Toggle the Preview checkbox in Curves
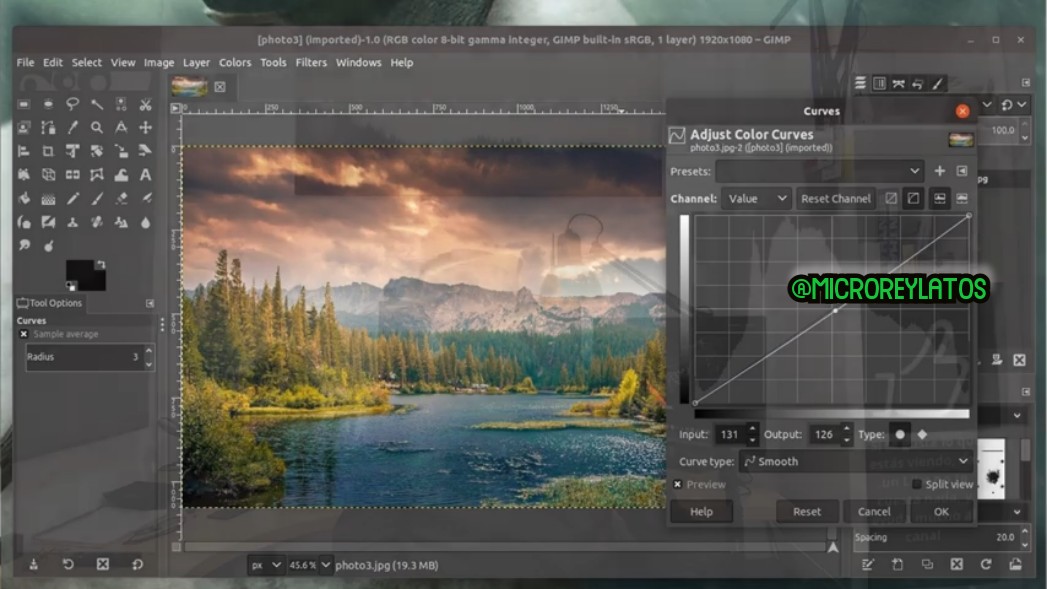Screen dimensions: 1047x589 coord(678,484)
